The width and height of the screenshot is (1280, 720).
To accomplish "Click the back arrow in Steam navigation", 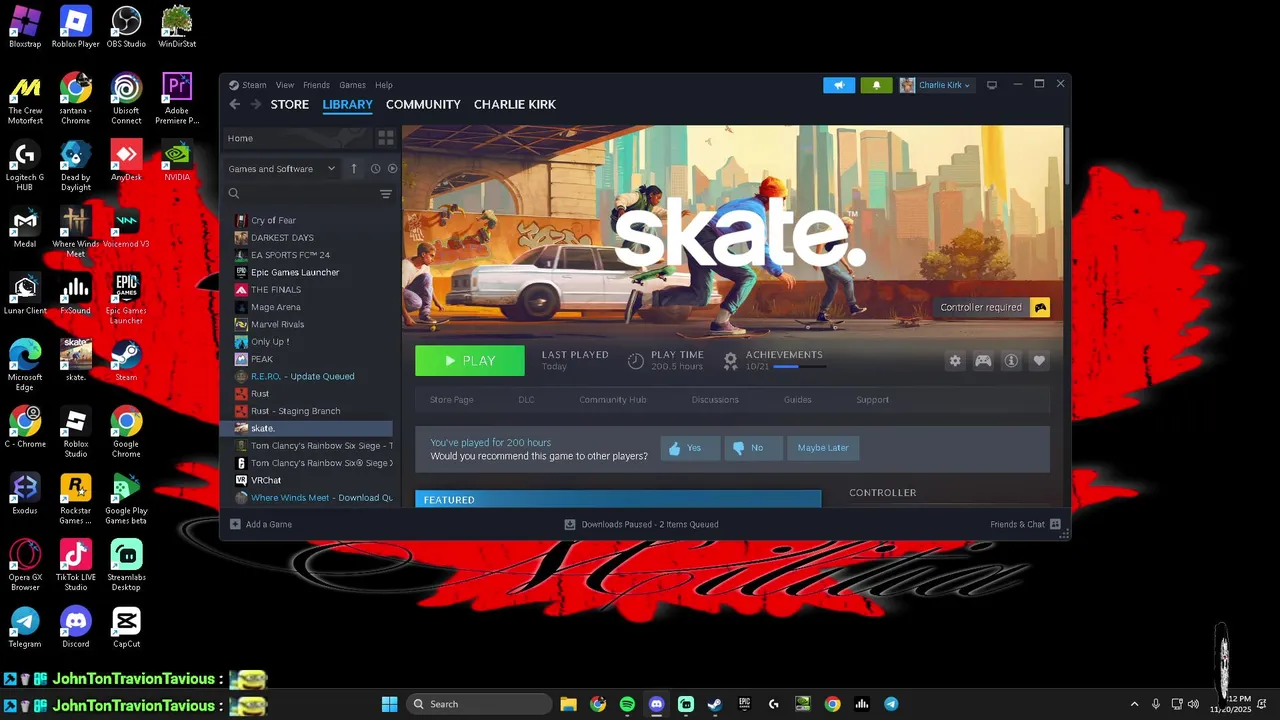I will click(x=235, y=104).
